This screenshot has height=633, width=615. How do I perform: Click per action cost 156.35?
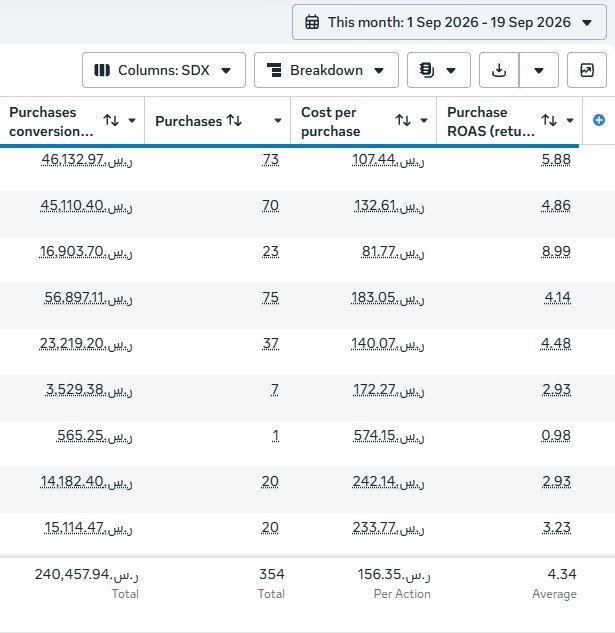tap(394, 574)
